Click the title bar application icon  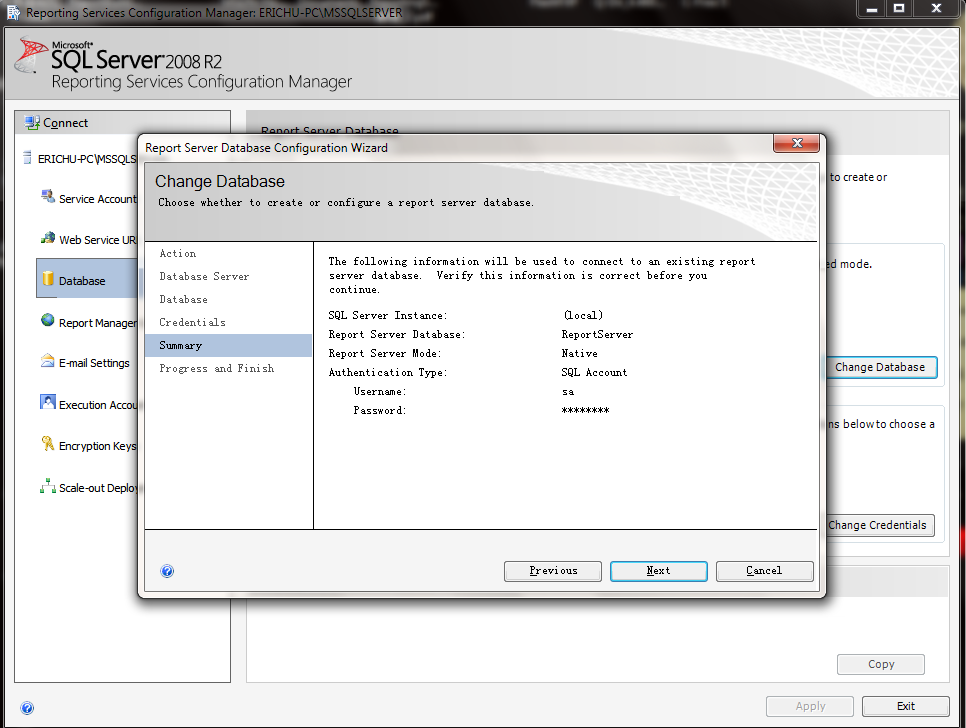[13, 12]
